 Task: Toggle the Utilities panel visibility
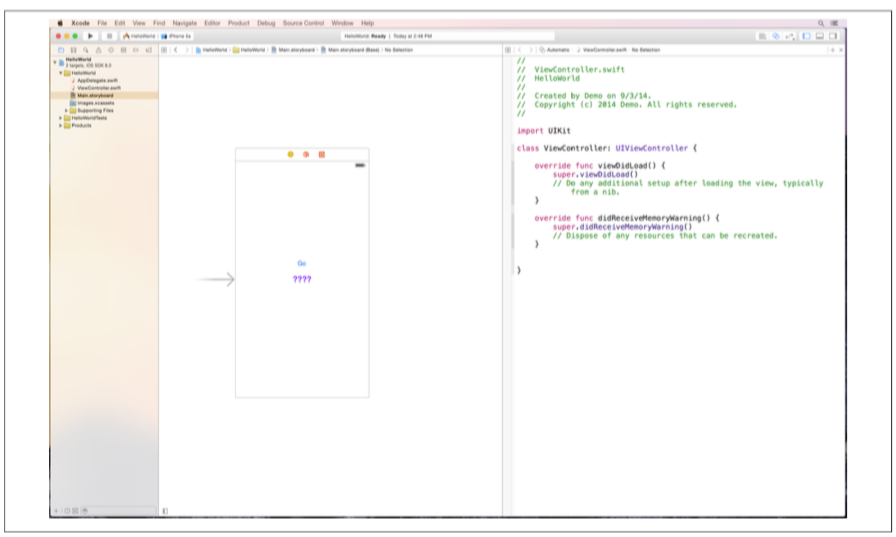pos(833,36)
